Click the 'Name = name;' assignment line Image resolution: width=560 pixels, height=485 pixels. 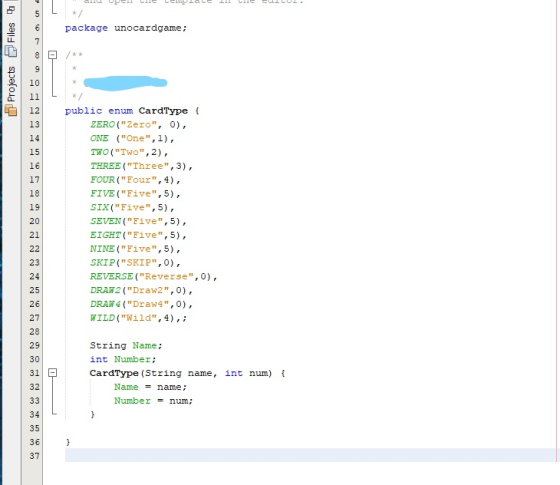tap(150, 387)
